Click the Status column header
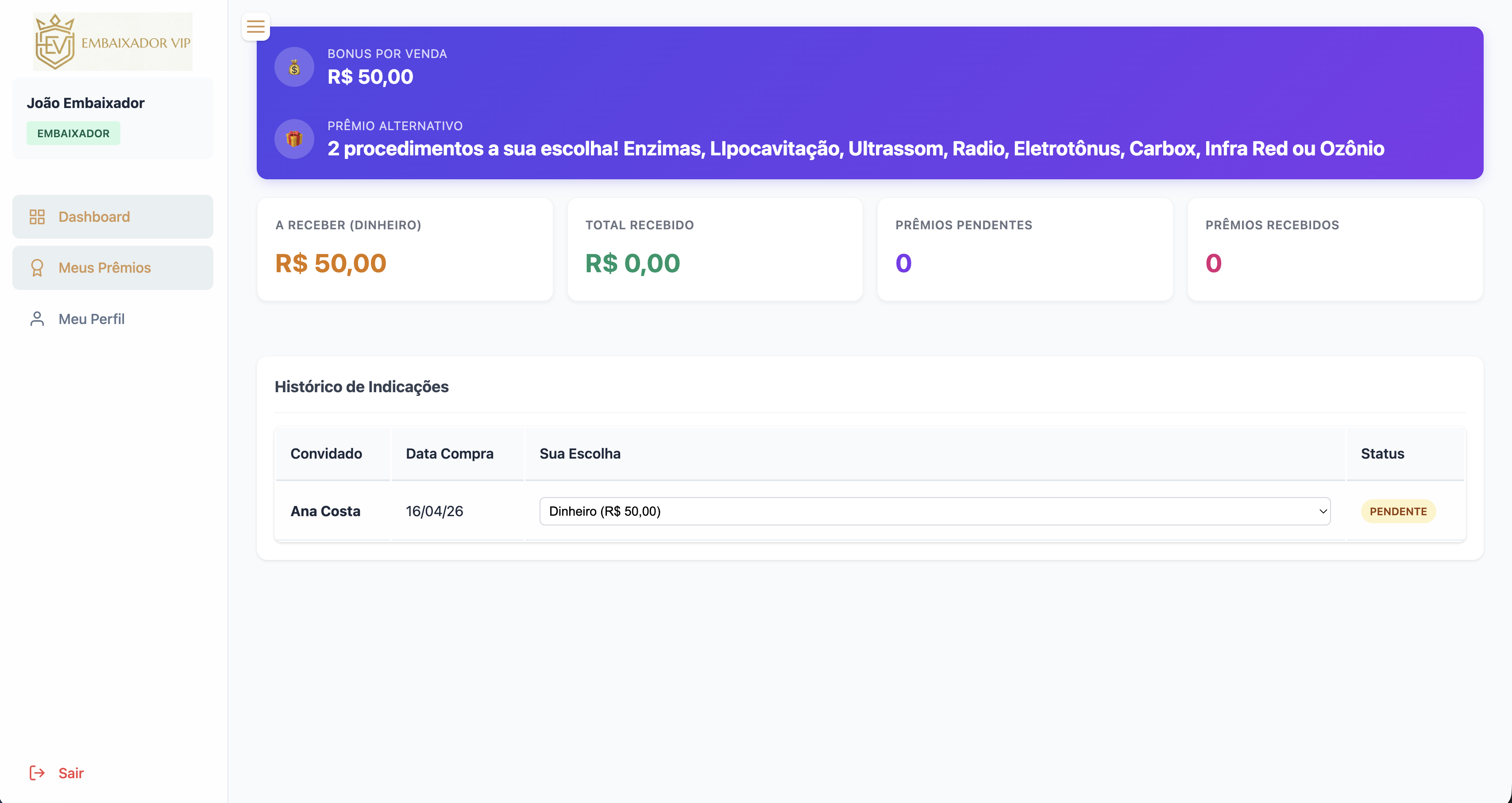This screenshot has height=803, width=1512. (1382, 454)
